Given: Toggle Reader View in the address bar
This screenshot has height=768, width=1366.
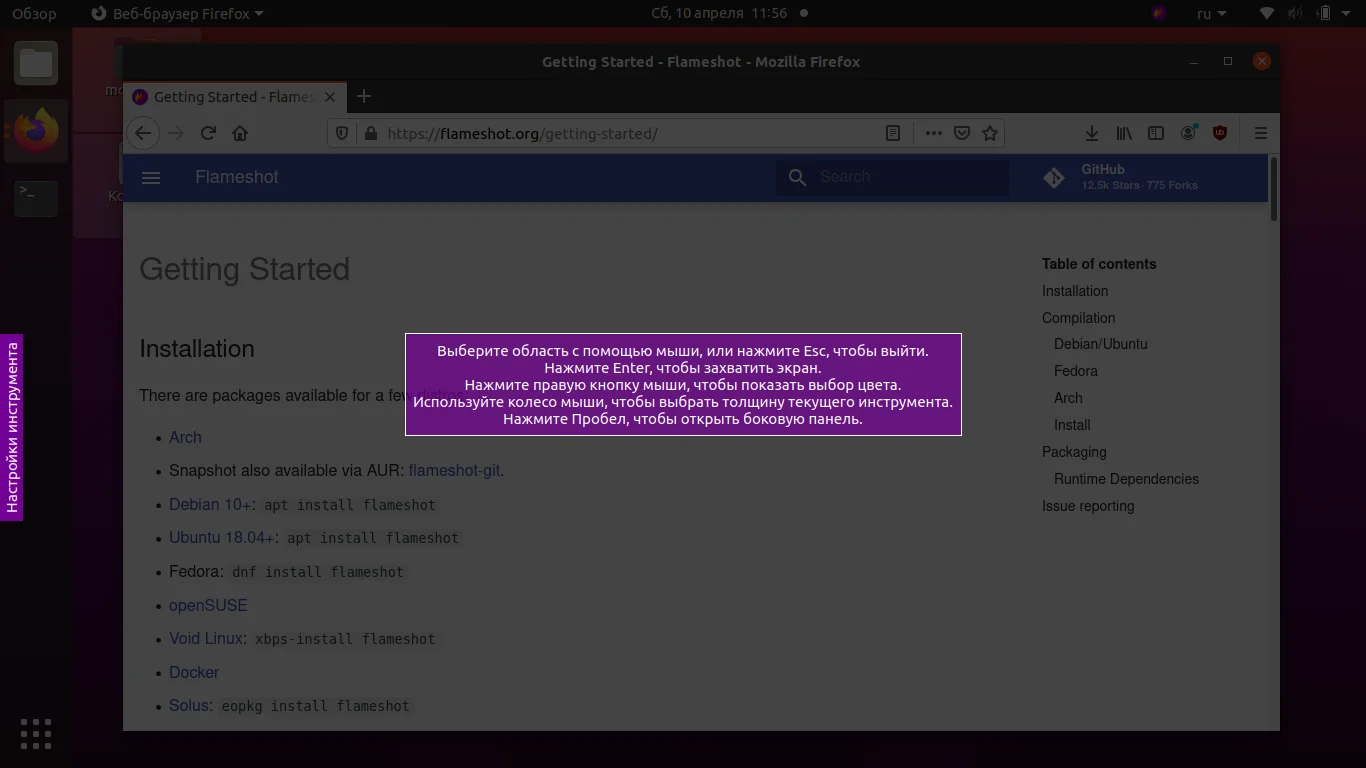Looking at the screenshot, I should [893, 133].
